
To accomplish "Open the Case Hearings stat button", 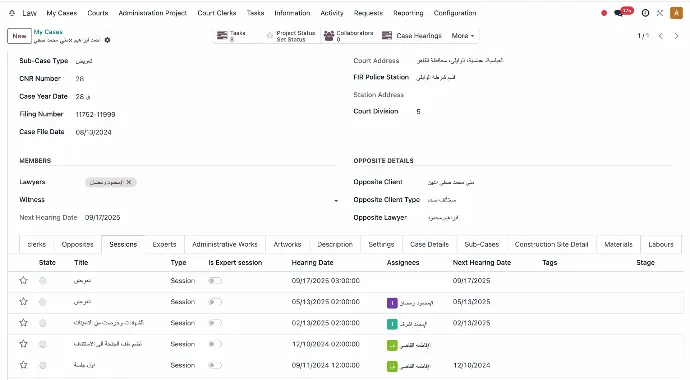I will click(412, 36).
